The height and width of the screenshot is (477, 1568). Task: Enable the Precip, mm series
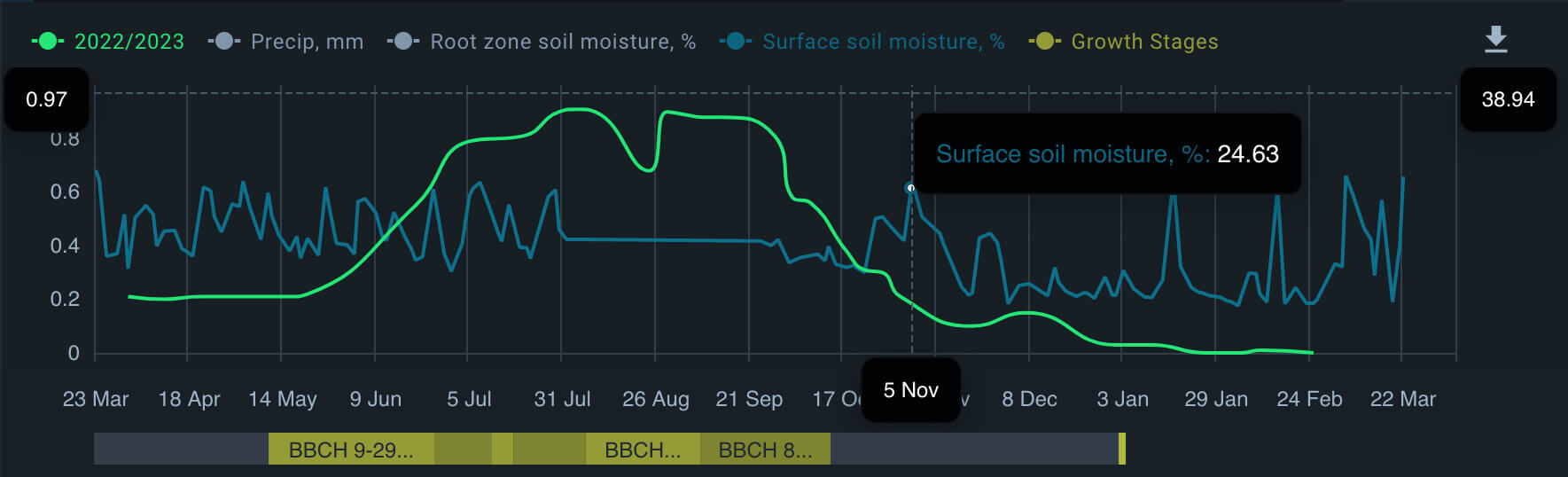click(x=285, y=42)
